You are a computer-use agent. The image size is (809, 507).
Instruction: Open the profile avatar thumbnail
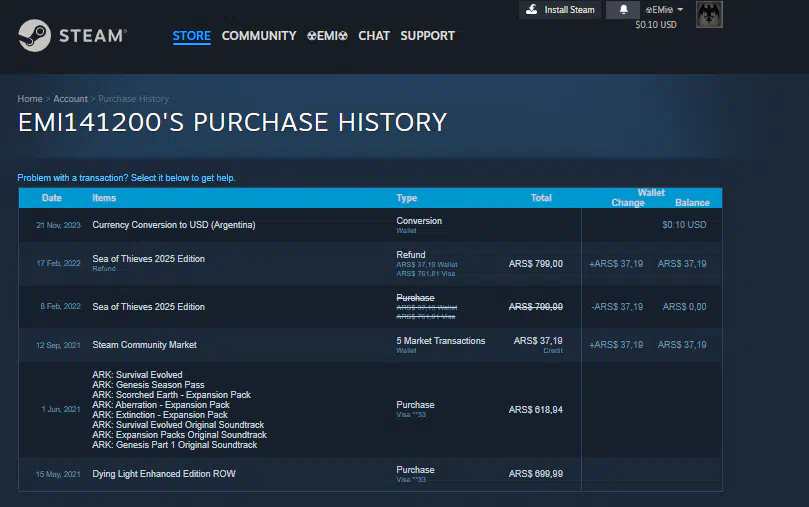point(709,14)
